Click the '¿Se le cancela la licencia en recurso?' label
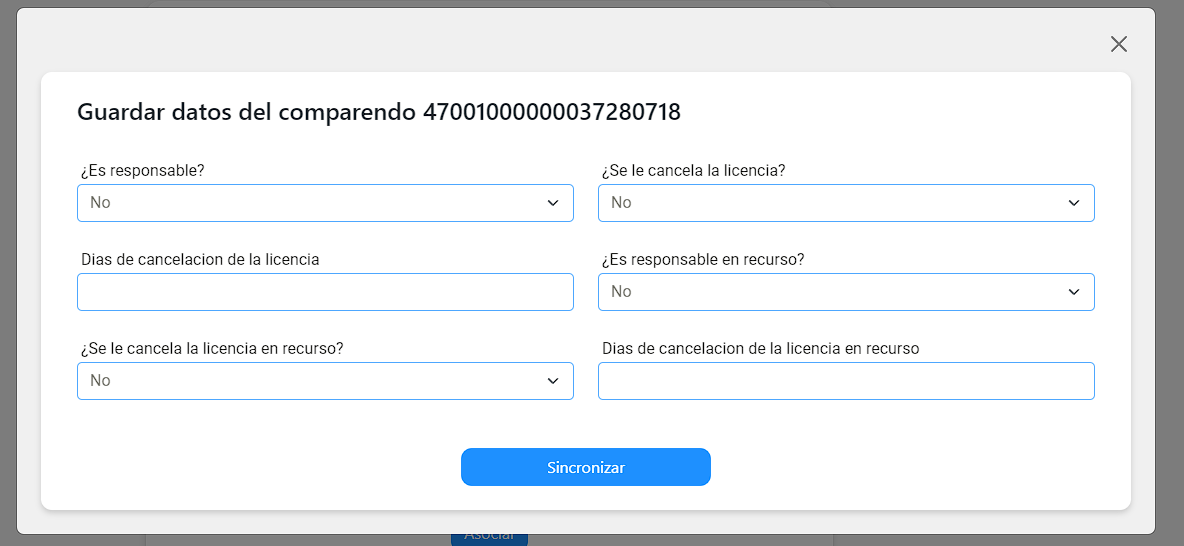This screenshot has width=1184, height=546. 211,349
